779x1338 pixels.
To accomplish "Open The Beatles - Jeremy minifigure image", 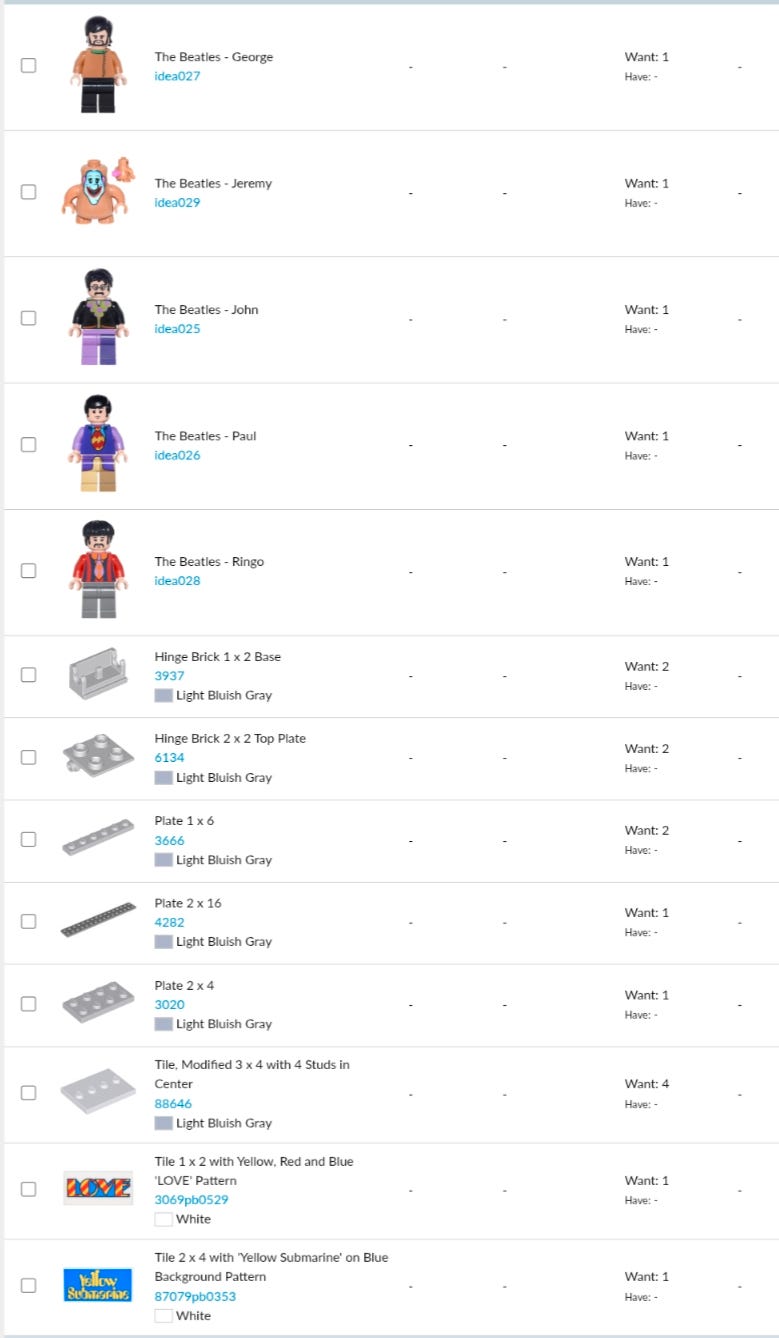I will pos(98,191).
